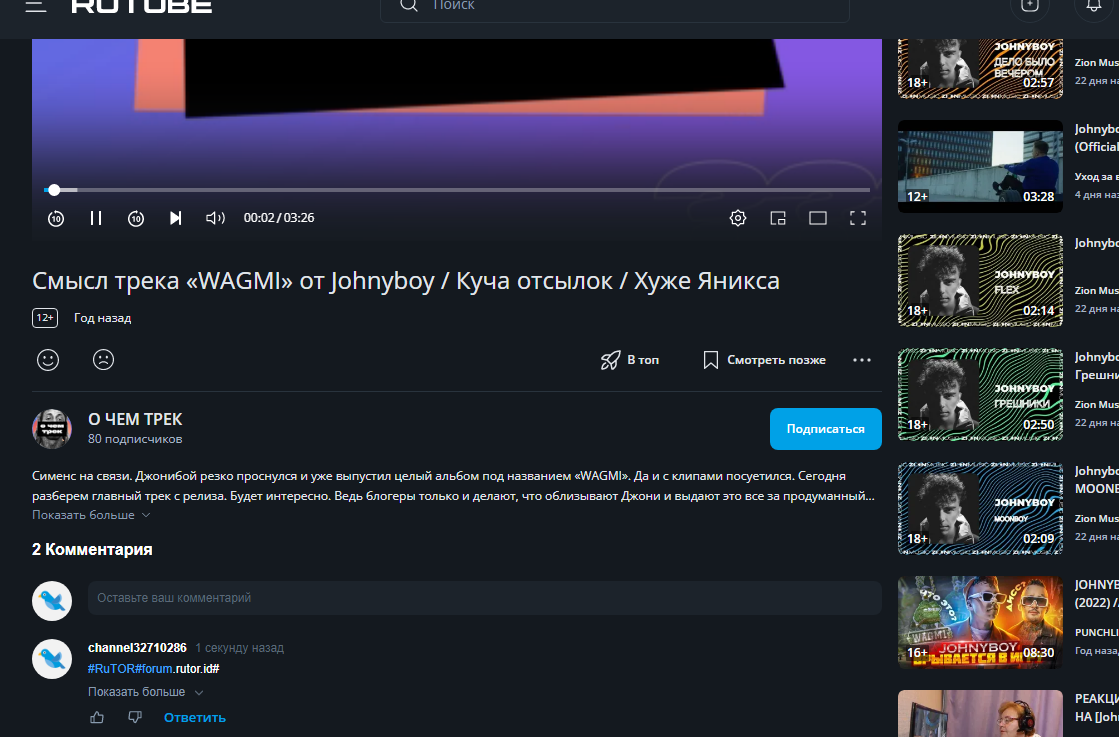Click the search magnifier icon
The height and width of the screenshot is (737, 1119).
click(x=408, y=5)
